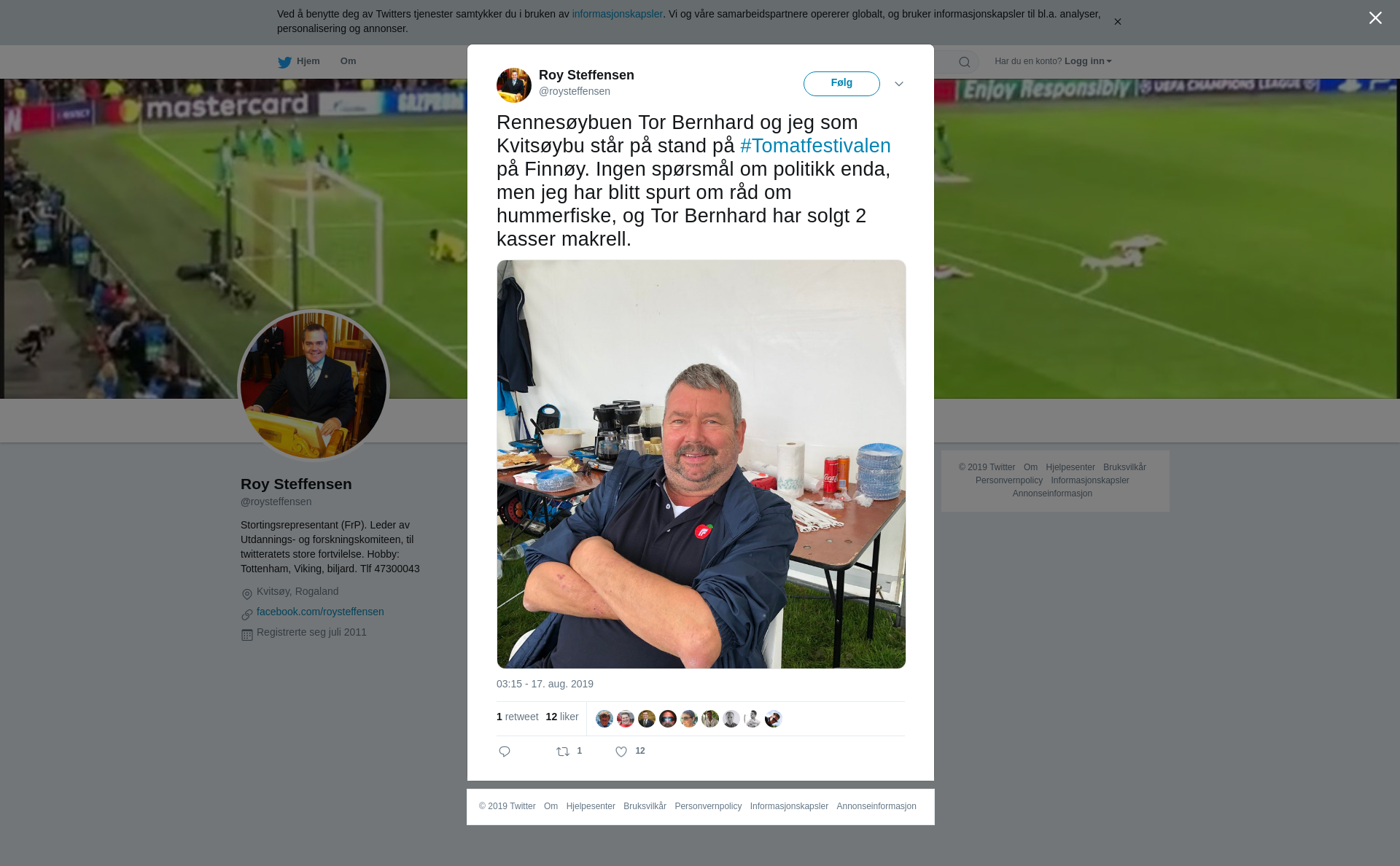The height and width of the screenshot is (866, 1400).
Task: Click the Twitter bird Hjem icon
Action: coord(284,62)
